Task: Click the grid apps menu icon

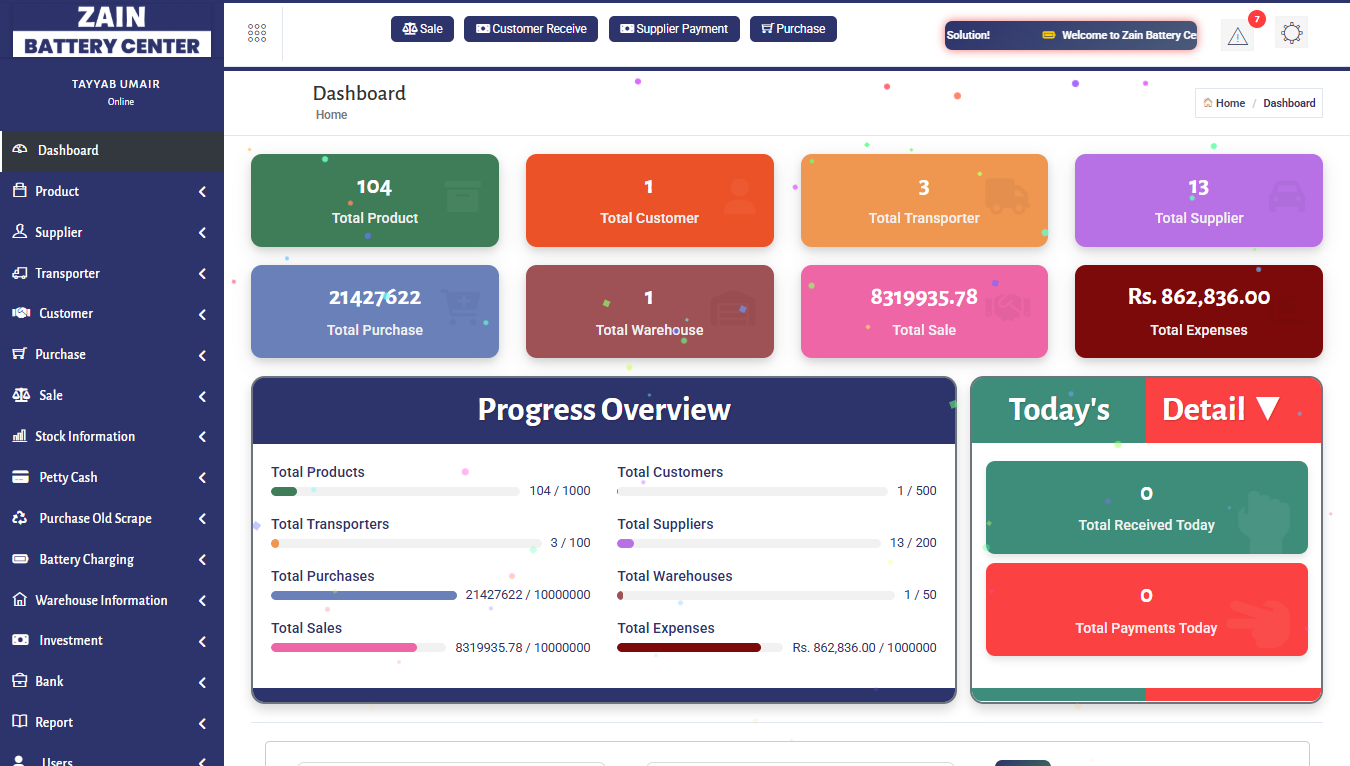Action: [257, 33]
